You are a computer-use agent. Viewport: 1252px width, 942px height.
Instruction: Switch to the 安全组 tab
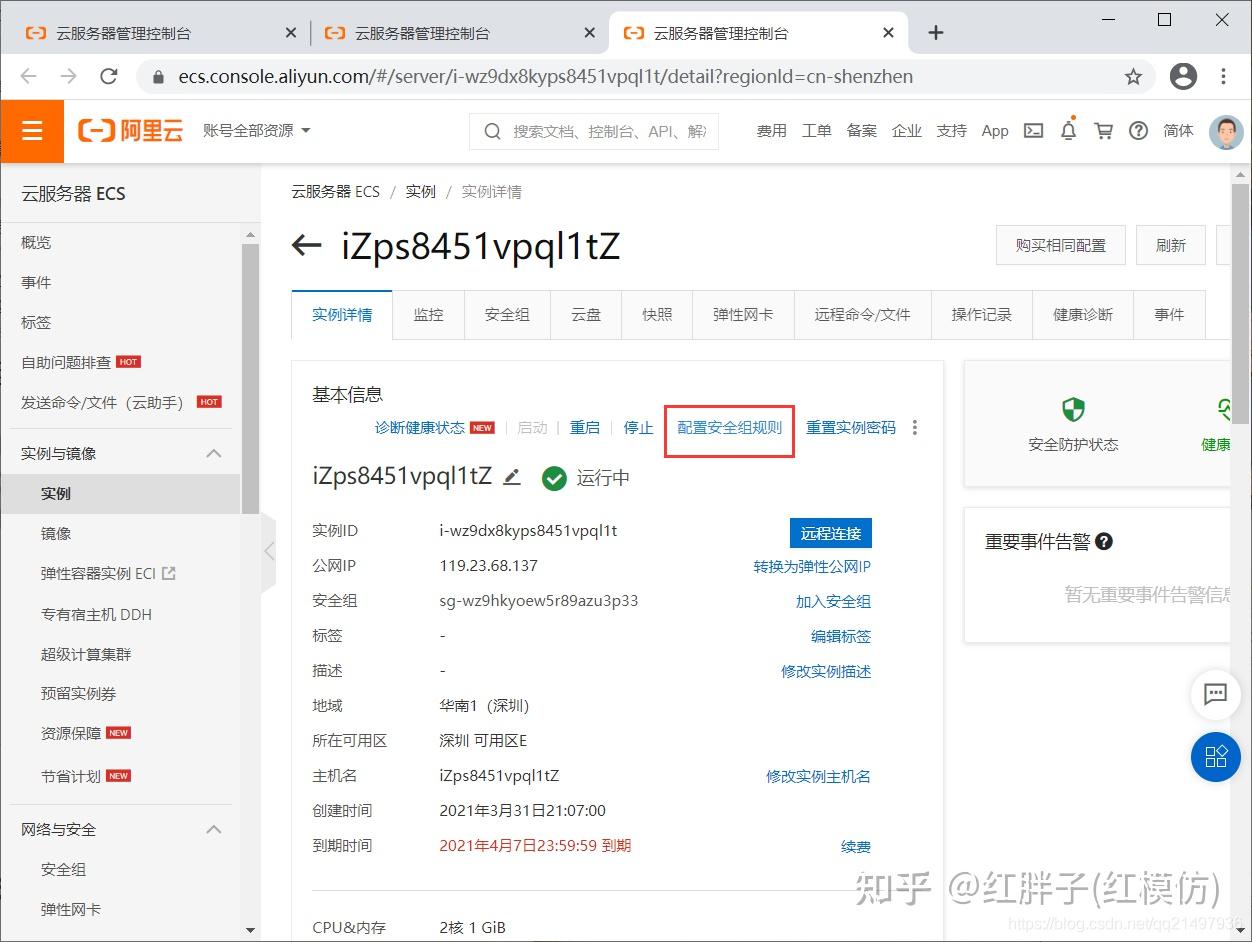507,314
